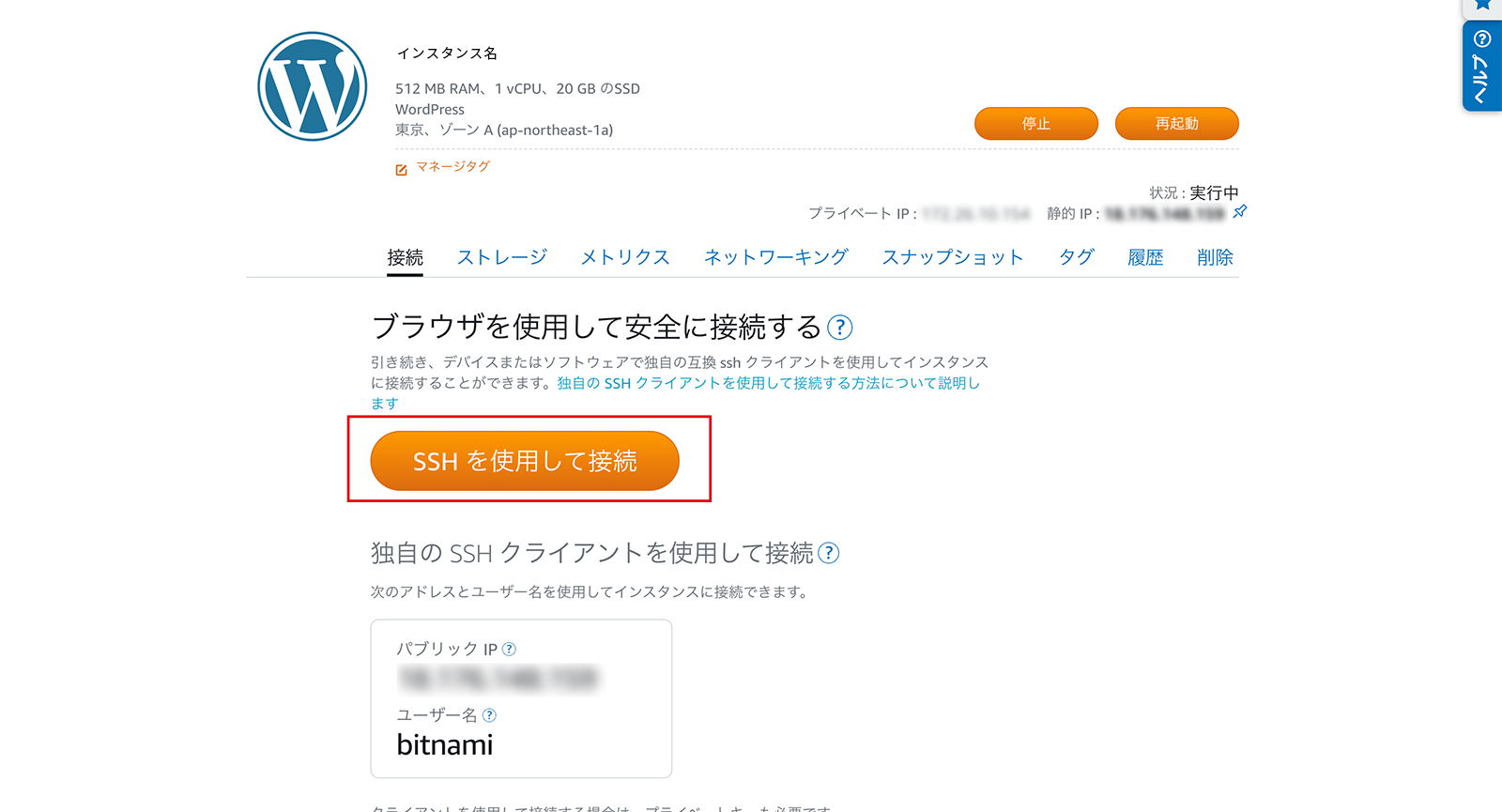Click the WordPress logo icon
Screen dimensions: 1502x812
point(313,86)
